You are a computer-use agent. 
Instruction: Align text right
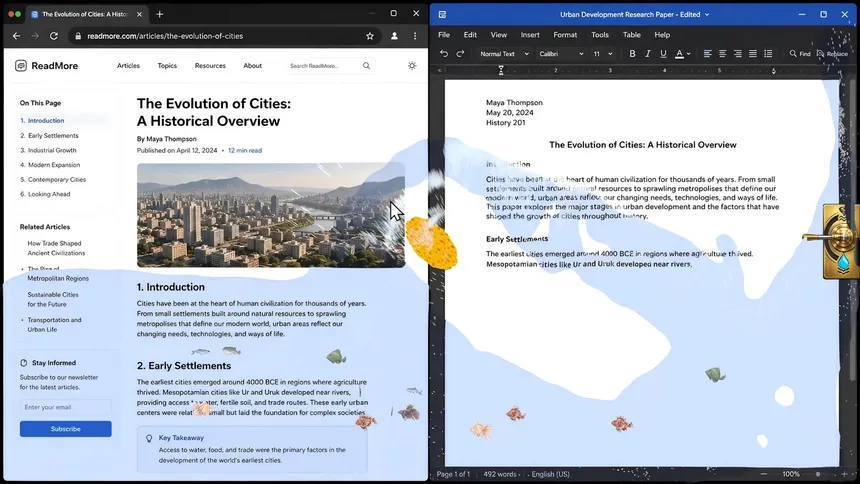pyautogui.click(x=738, y=54)
